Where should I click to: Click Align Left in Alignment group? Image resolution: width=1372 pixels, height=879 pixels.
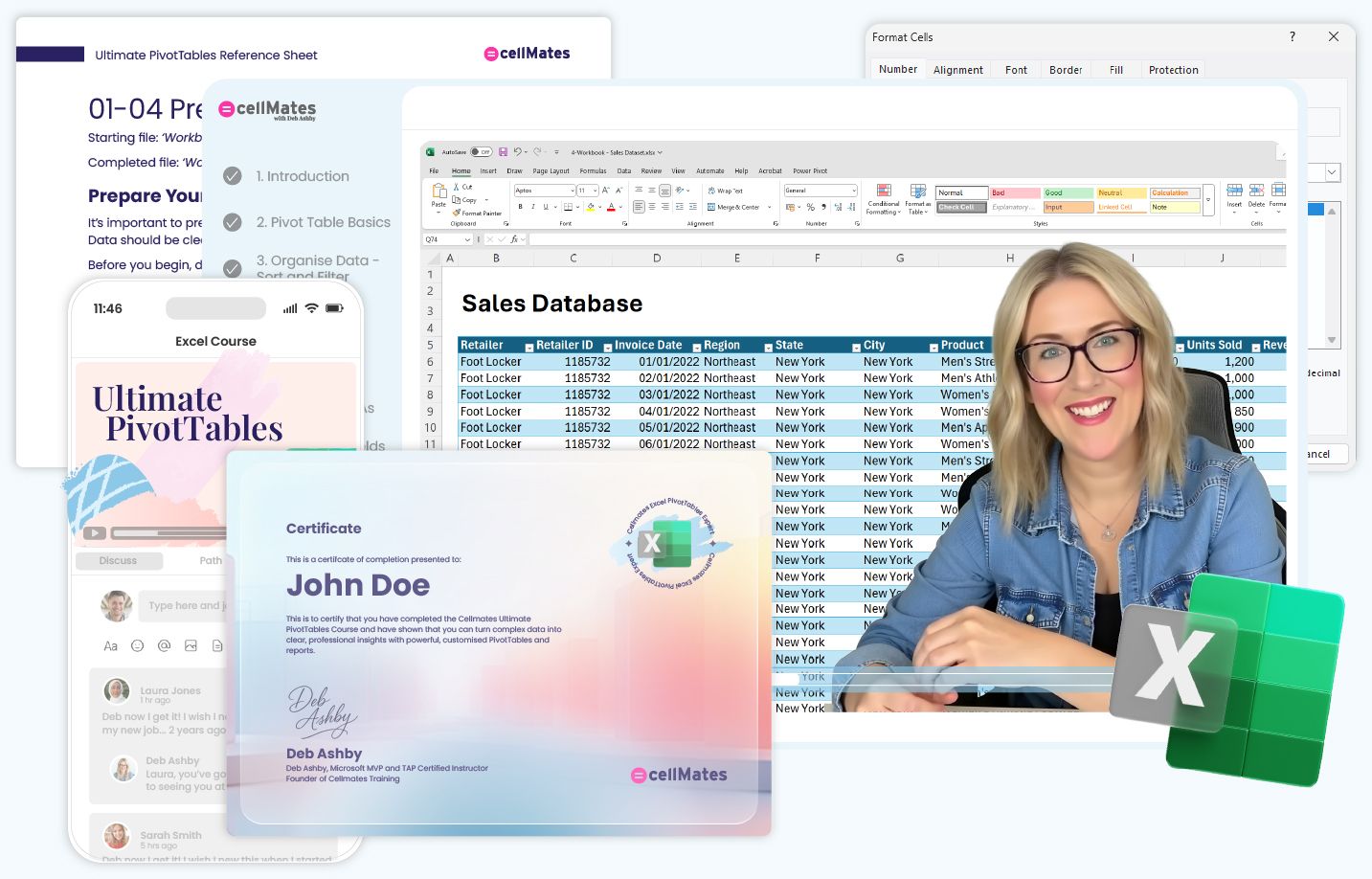pos(639,207)
